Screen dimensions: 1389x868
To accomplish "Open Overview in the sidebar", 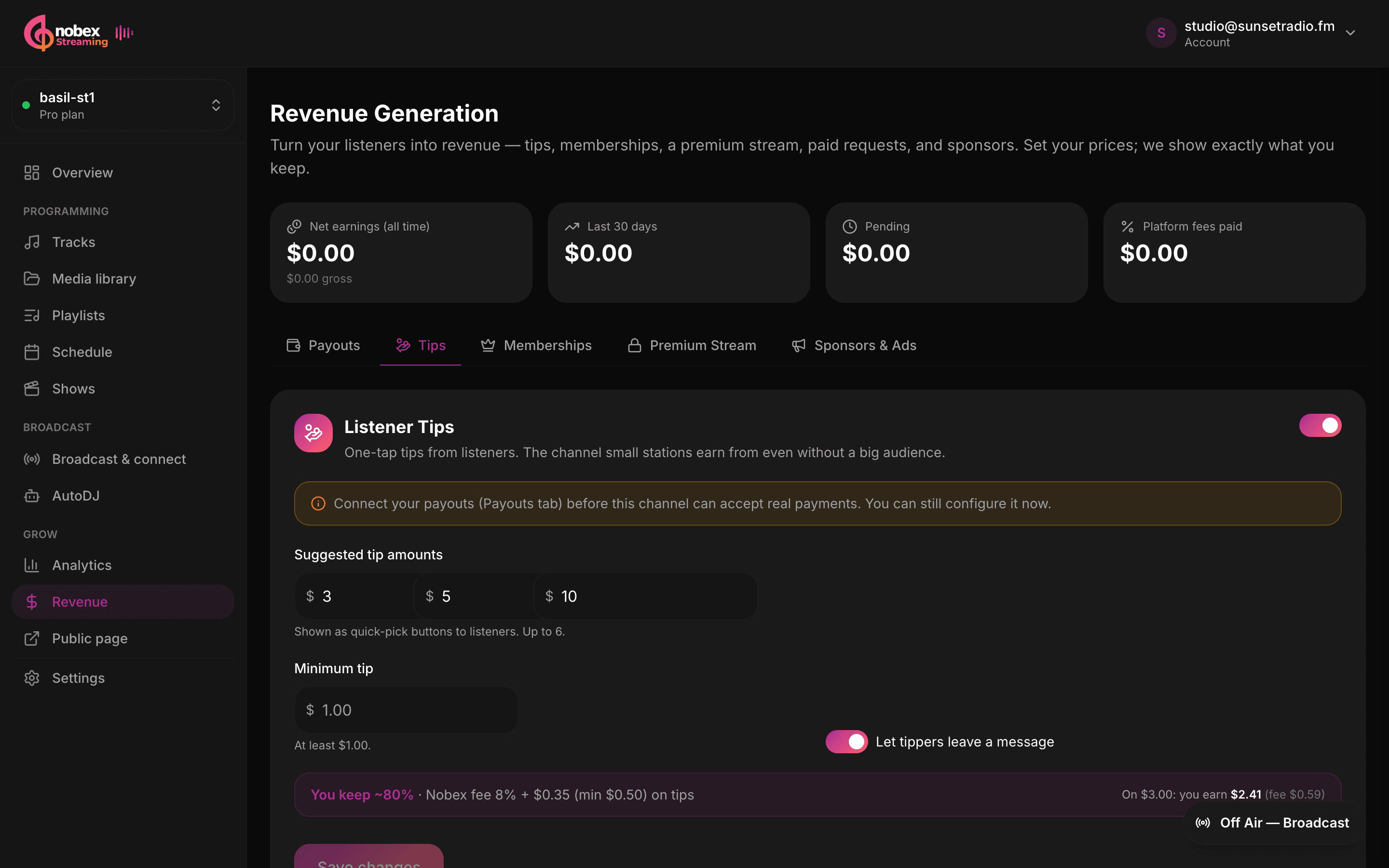I will tap(123, 173).
